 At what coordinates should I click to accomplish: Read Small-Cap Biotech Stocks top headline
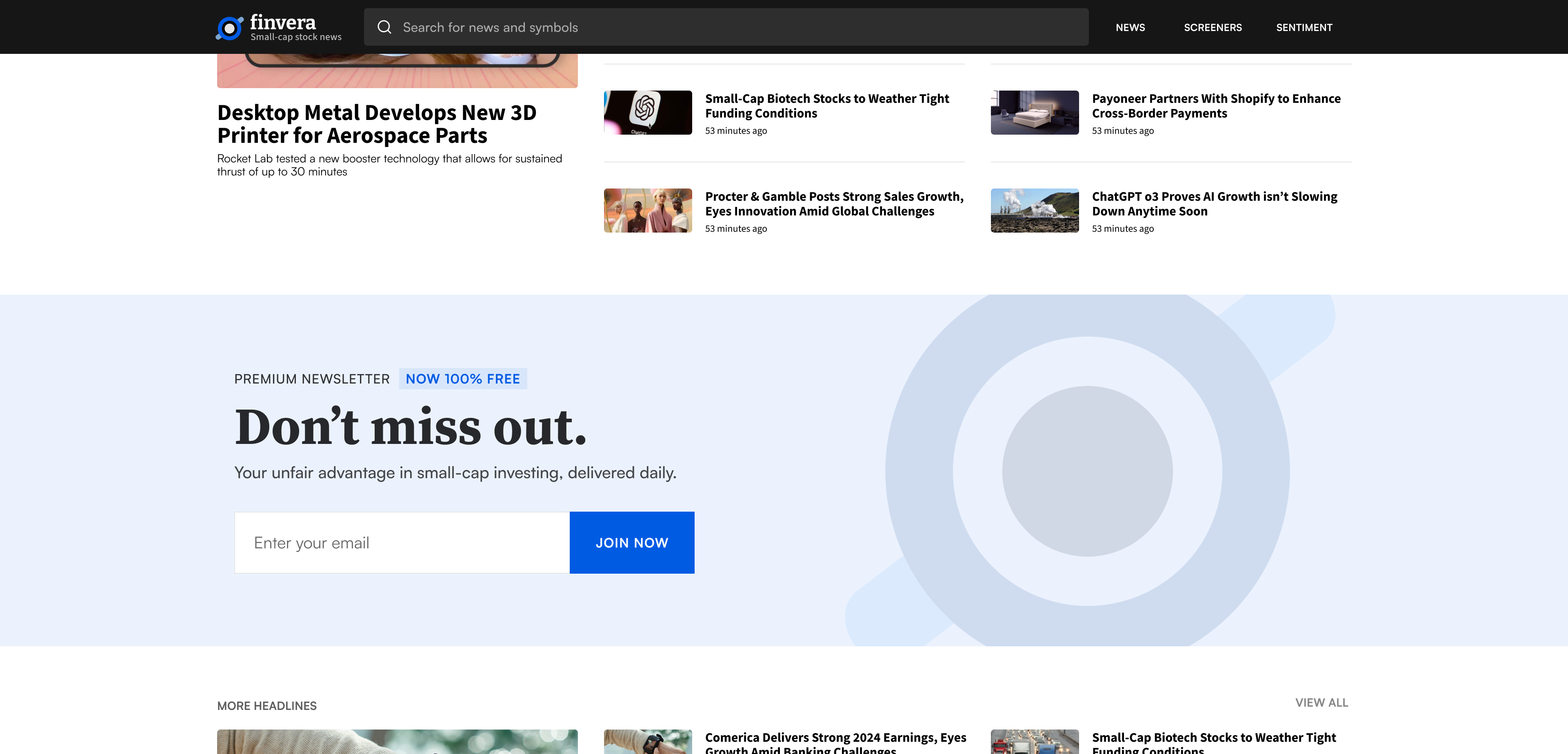point(826,106)
